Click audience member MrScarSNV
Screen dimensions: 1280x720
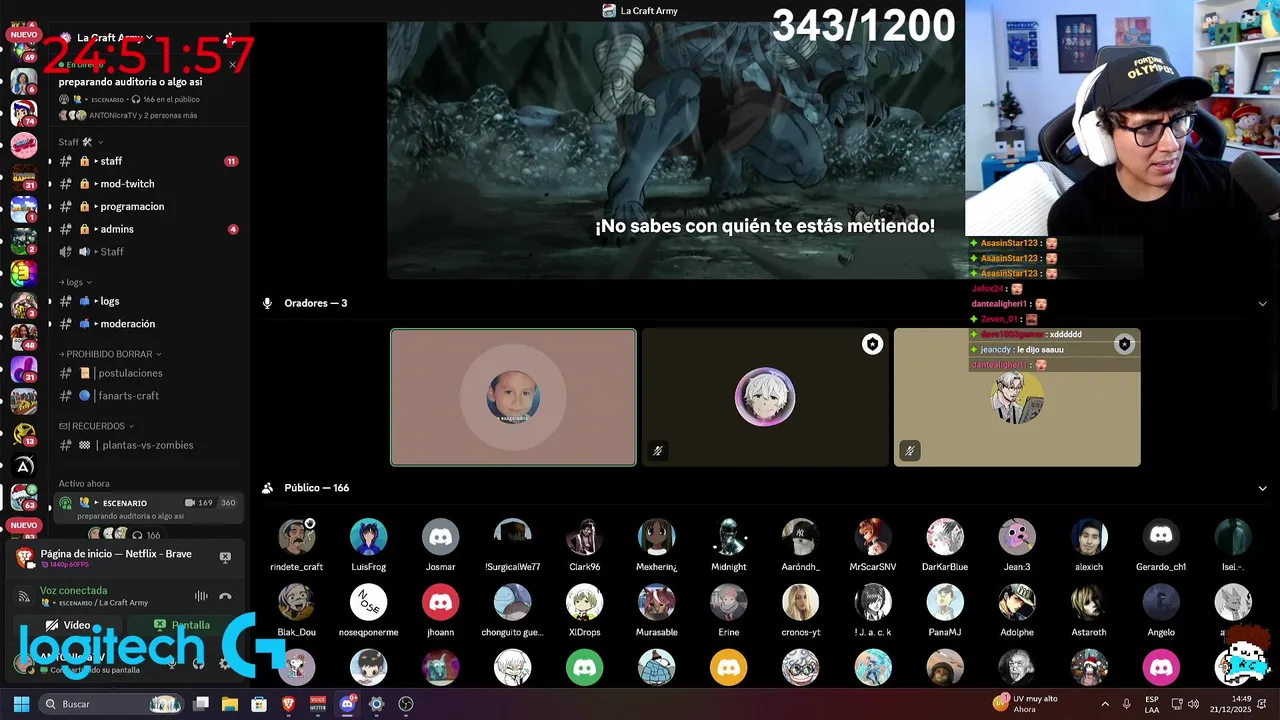(x=873, y=545)
